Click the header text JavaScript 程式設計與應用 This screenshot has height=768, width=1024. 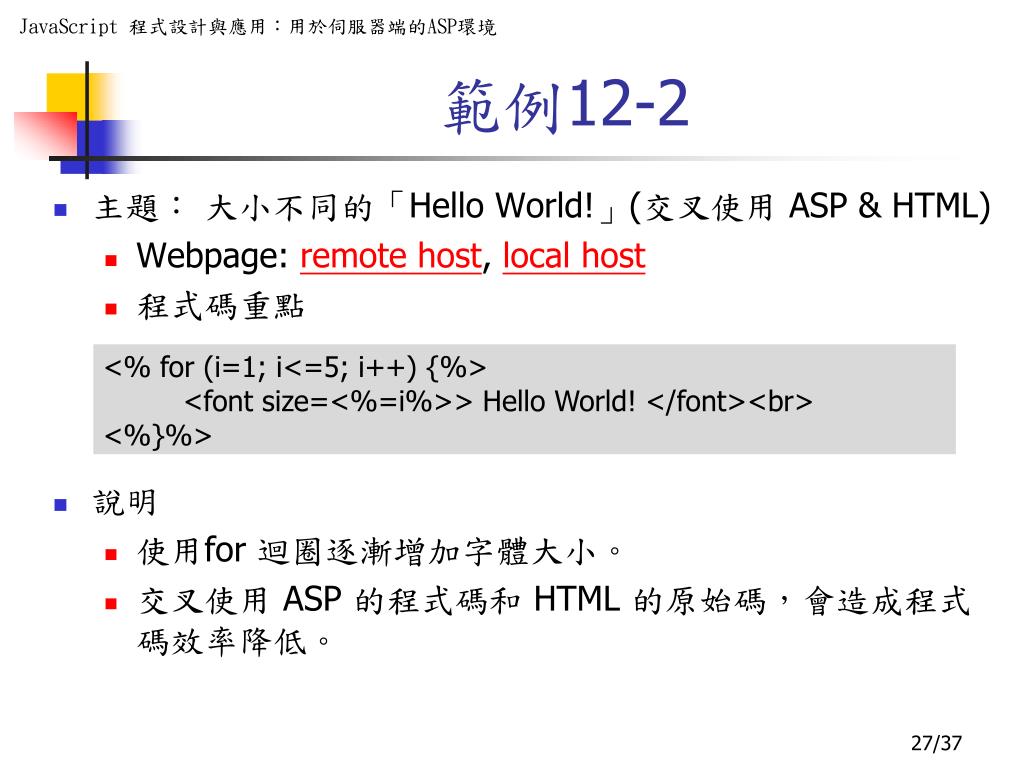tap(142, 27)
